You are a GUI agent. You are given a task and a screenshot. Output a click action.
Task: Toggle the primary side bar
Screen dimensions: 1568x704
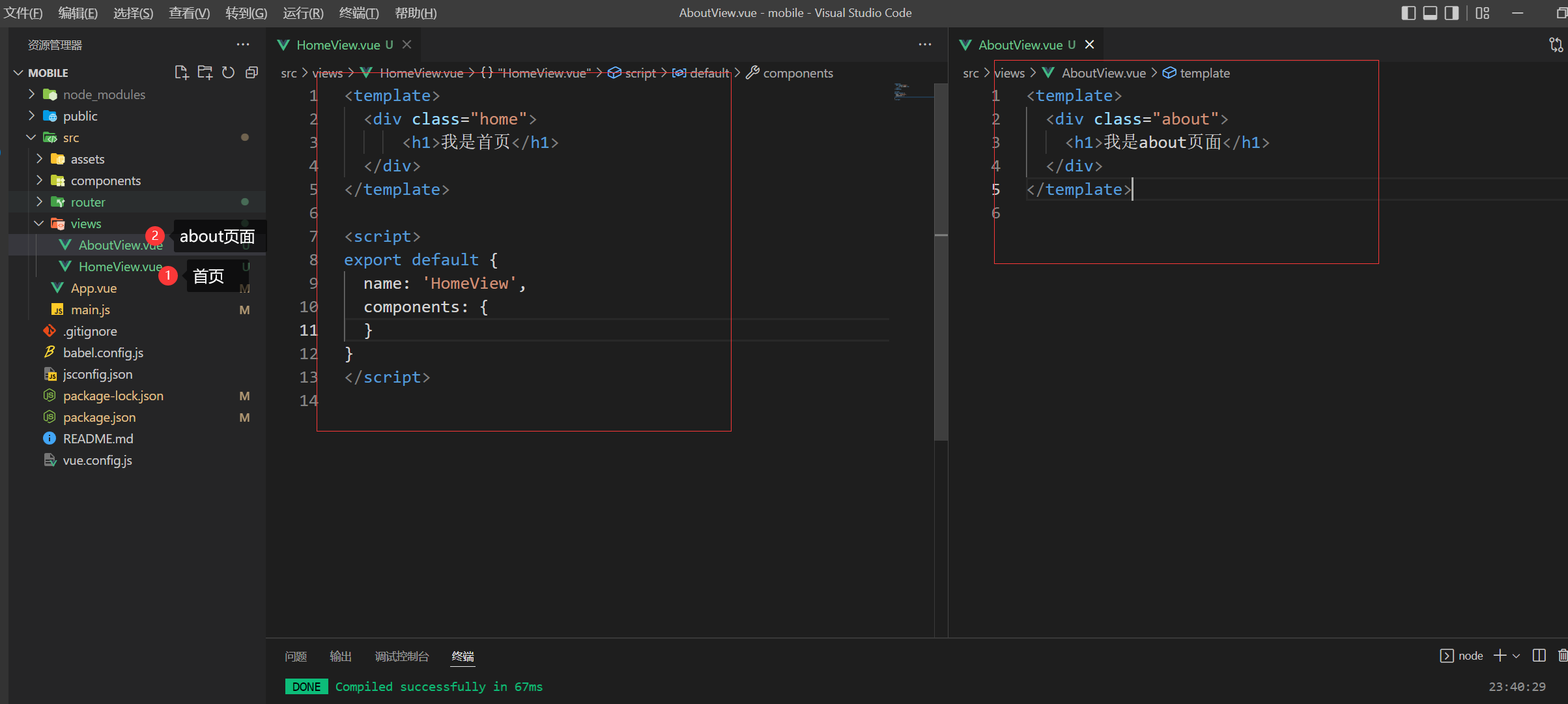(1408, 13)
